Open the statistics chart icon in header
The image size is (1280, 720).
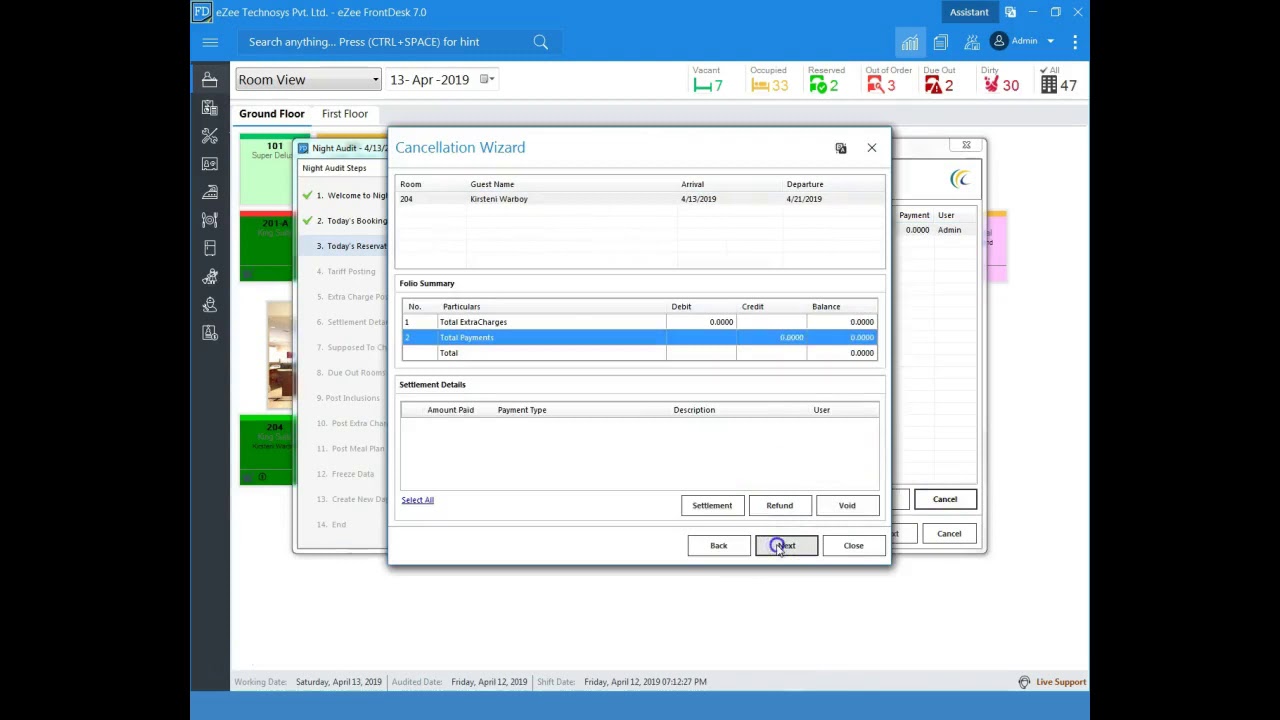coord(910,42)
